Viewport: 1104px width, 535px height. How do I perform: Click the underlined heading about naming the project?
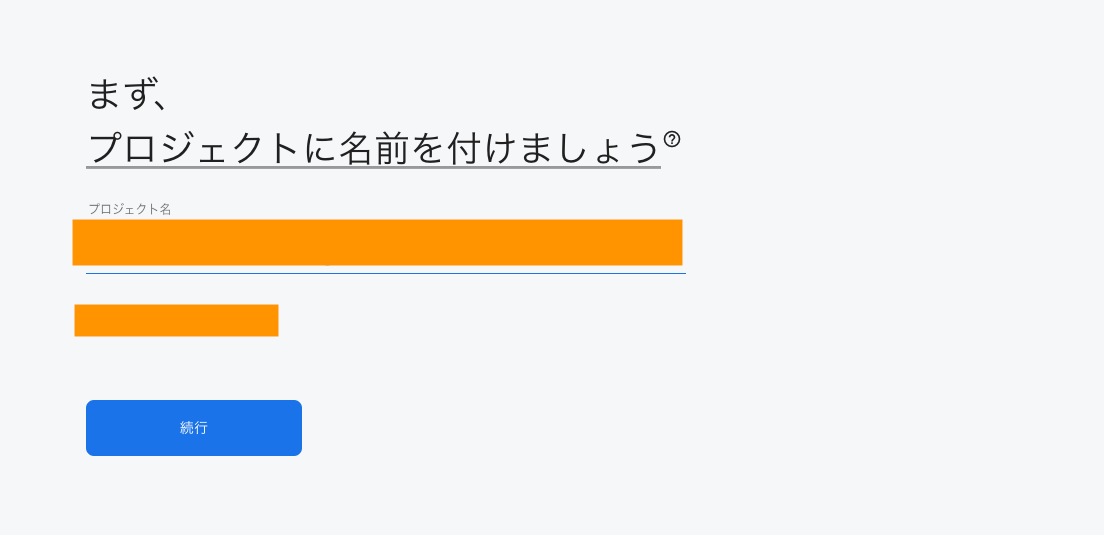point(373,148)
